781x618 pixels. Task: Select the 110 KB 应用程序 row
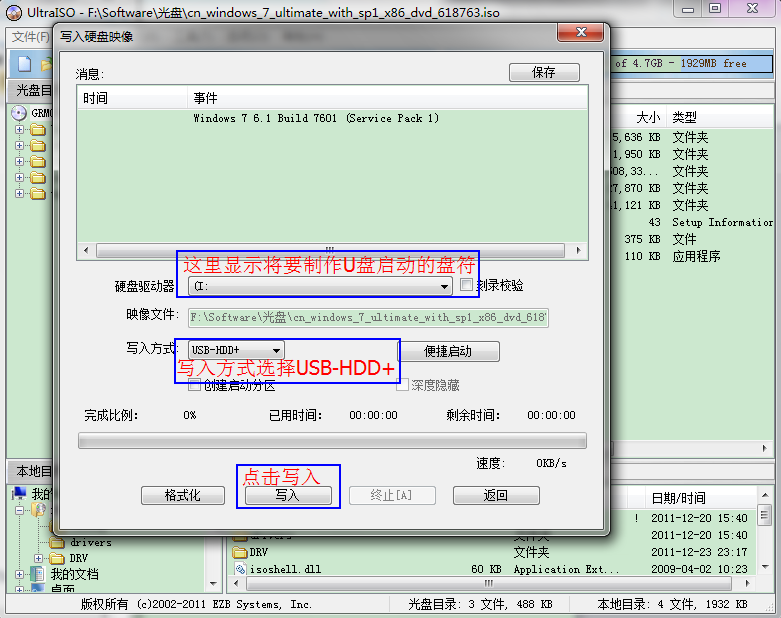[692, 256]
